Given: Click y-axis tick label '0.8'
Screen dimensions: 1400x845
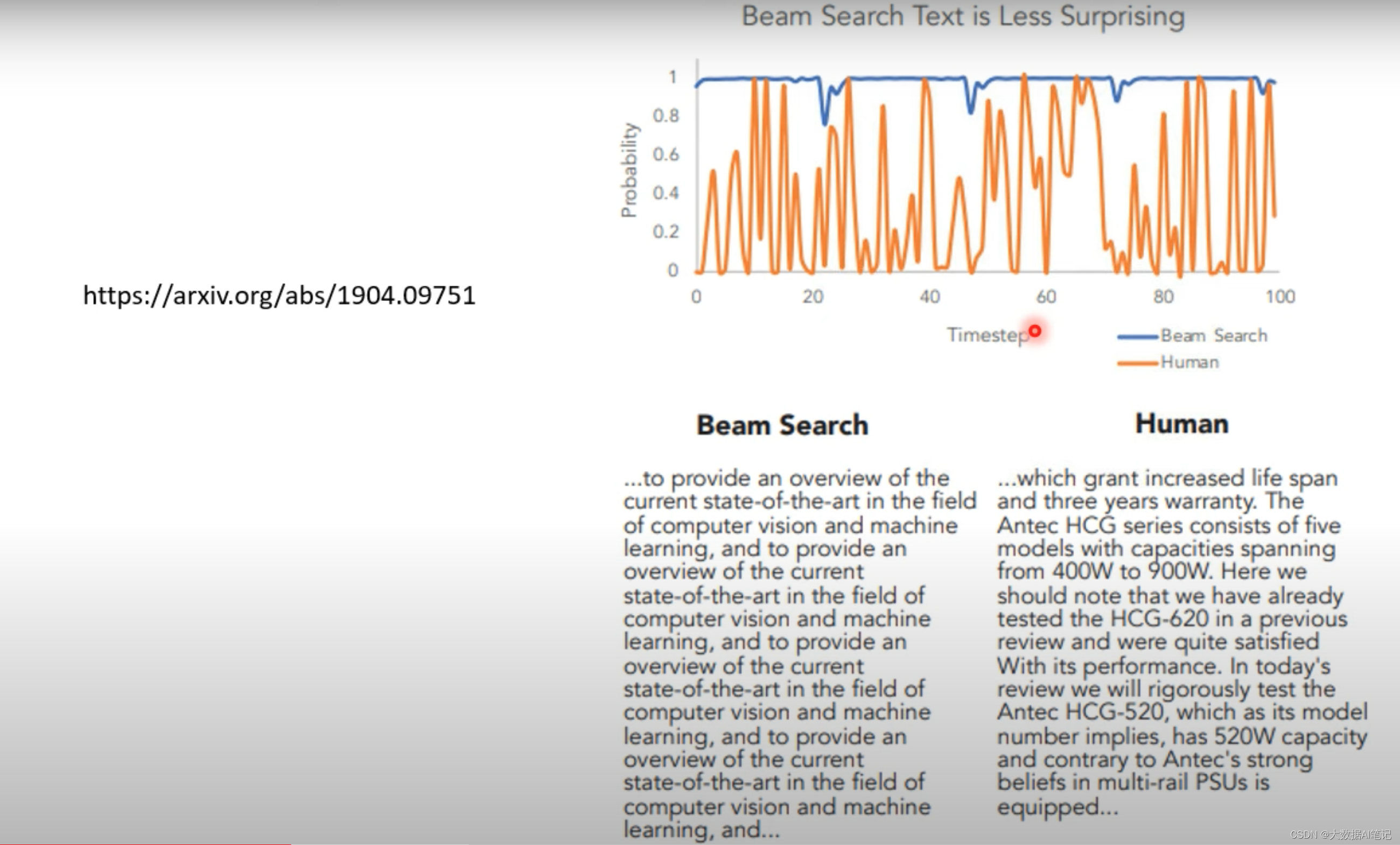Looking at the screenshot, I should (x=666, y=116).
